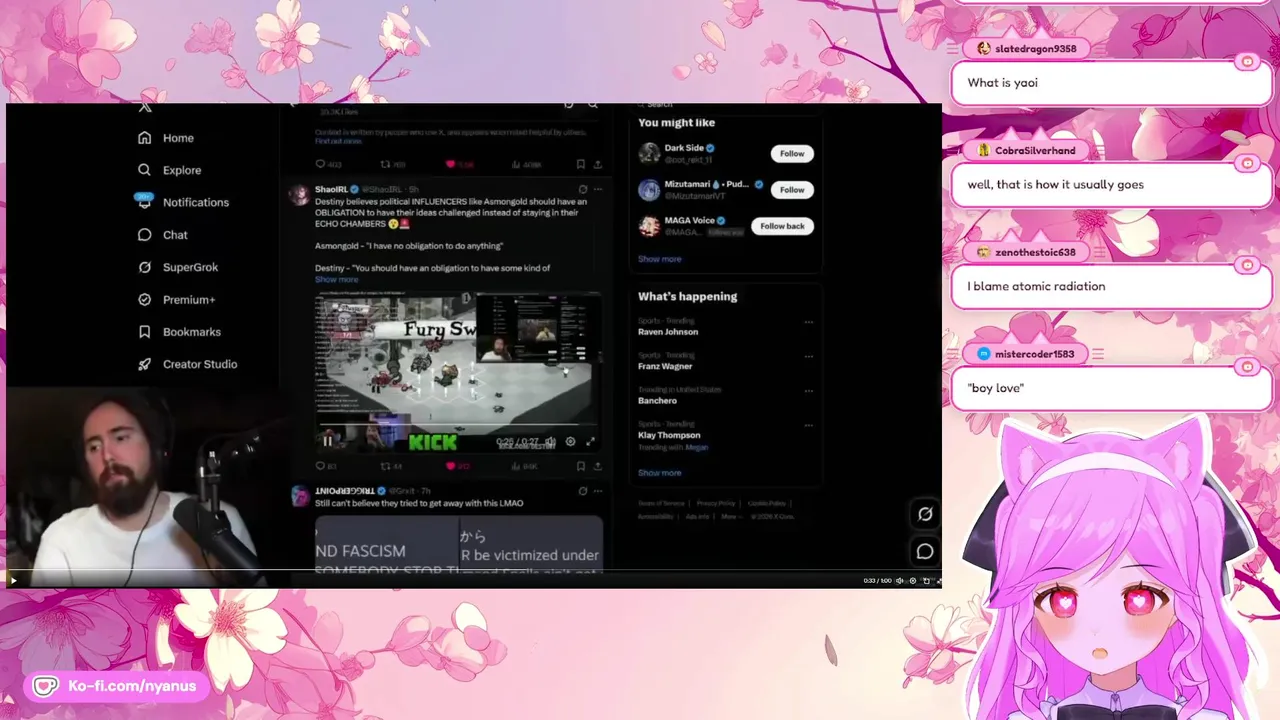Open MAGA Voice profile name

(689, 221)
